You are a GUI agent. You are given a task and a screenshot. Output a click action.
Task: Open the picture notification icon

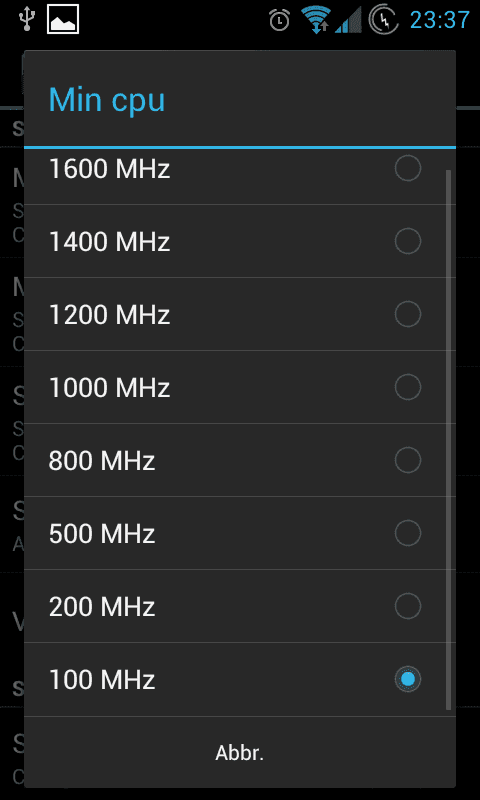63,19
